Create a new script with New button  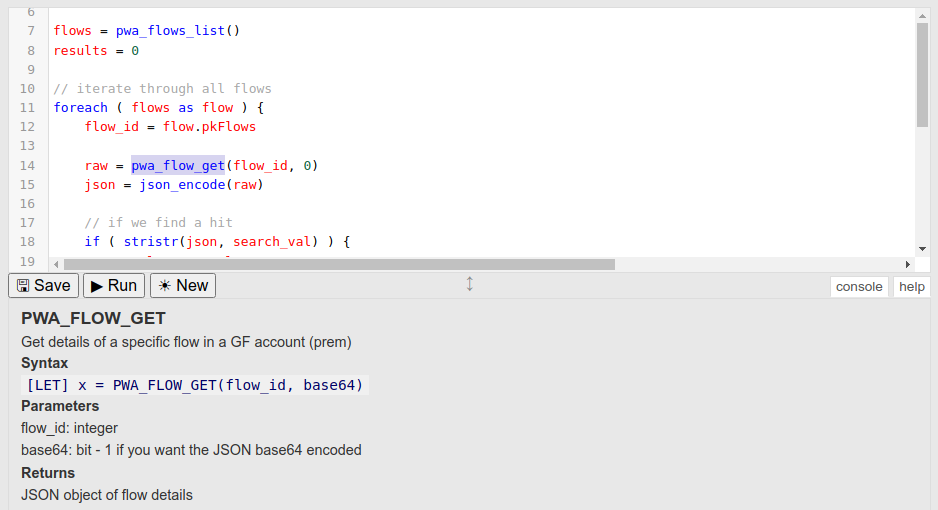pyautogui.click(x=183, y=286)
